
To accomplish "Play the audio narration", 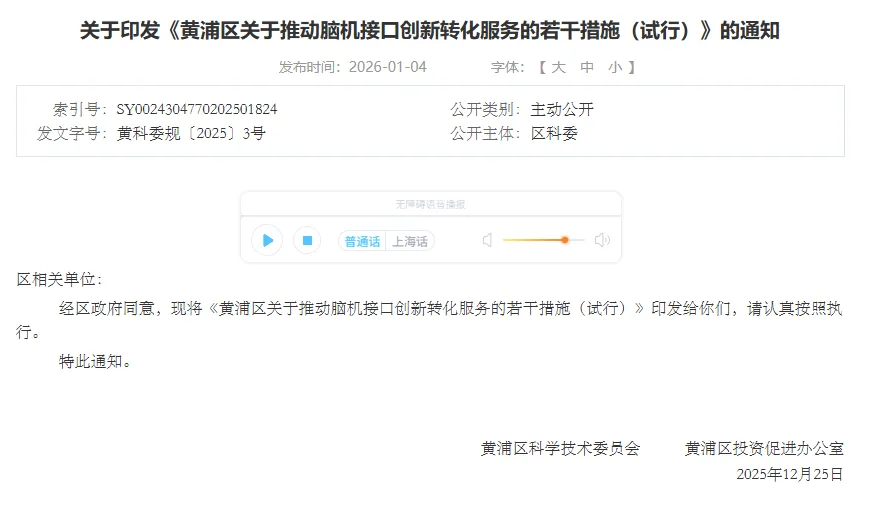I will coord(267,240).
